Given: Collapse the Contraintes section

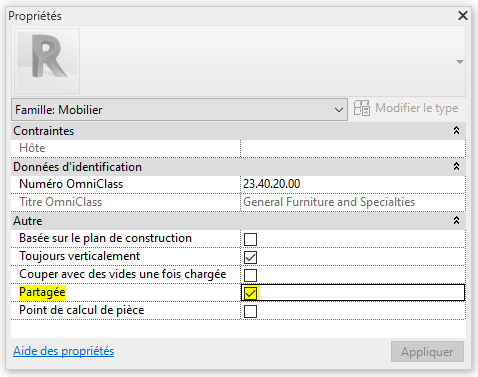Looking at the screenshot, I should (456, 131).
